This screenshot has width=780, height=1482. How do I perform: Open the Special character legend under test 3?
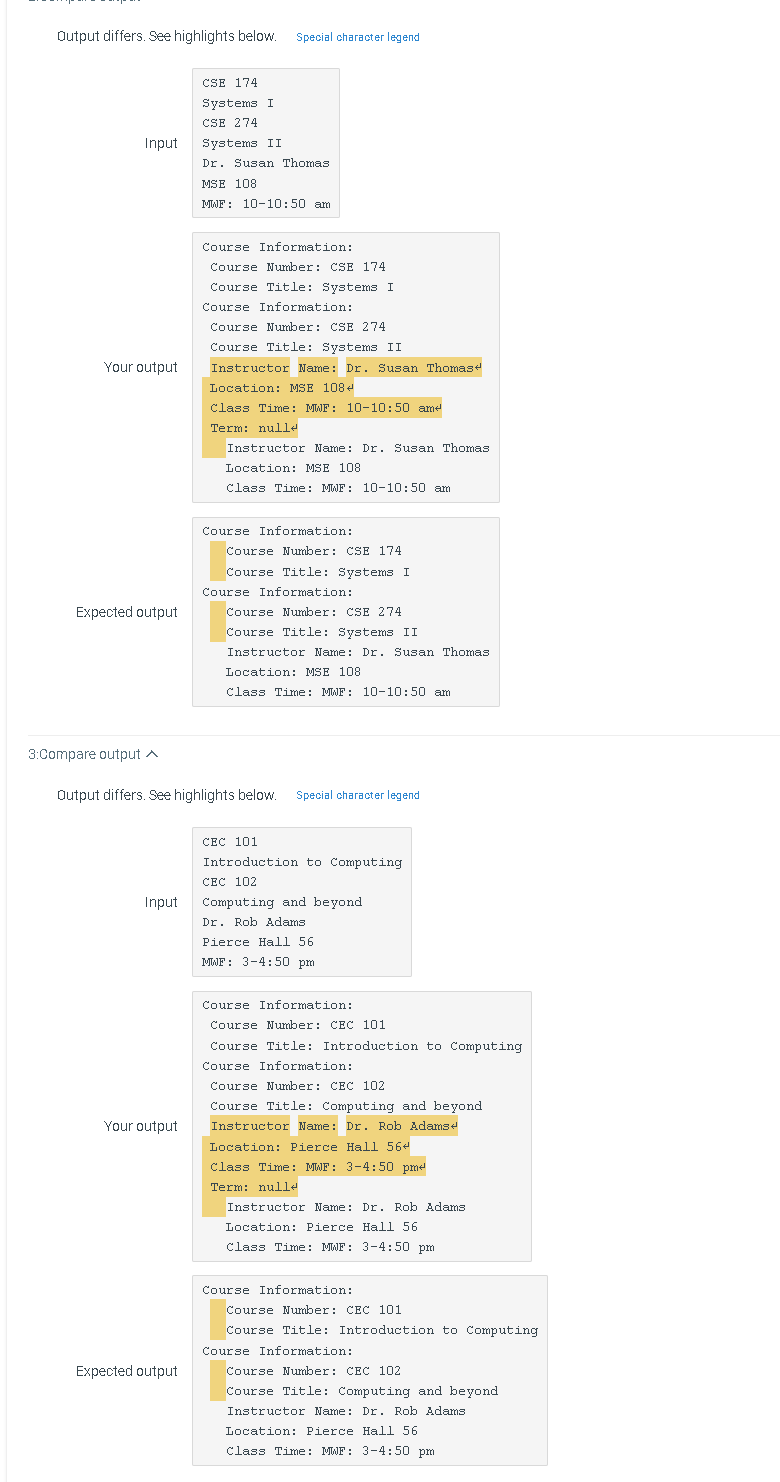[356, 795]
